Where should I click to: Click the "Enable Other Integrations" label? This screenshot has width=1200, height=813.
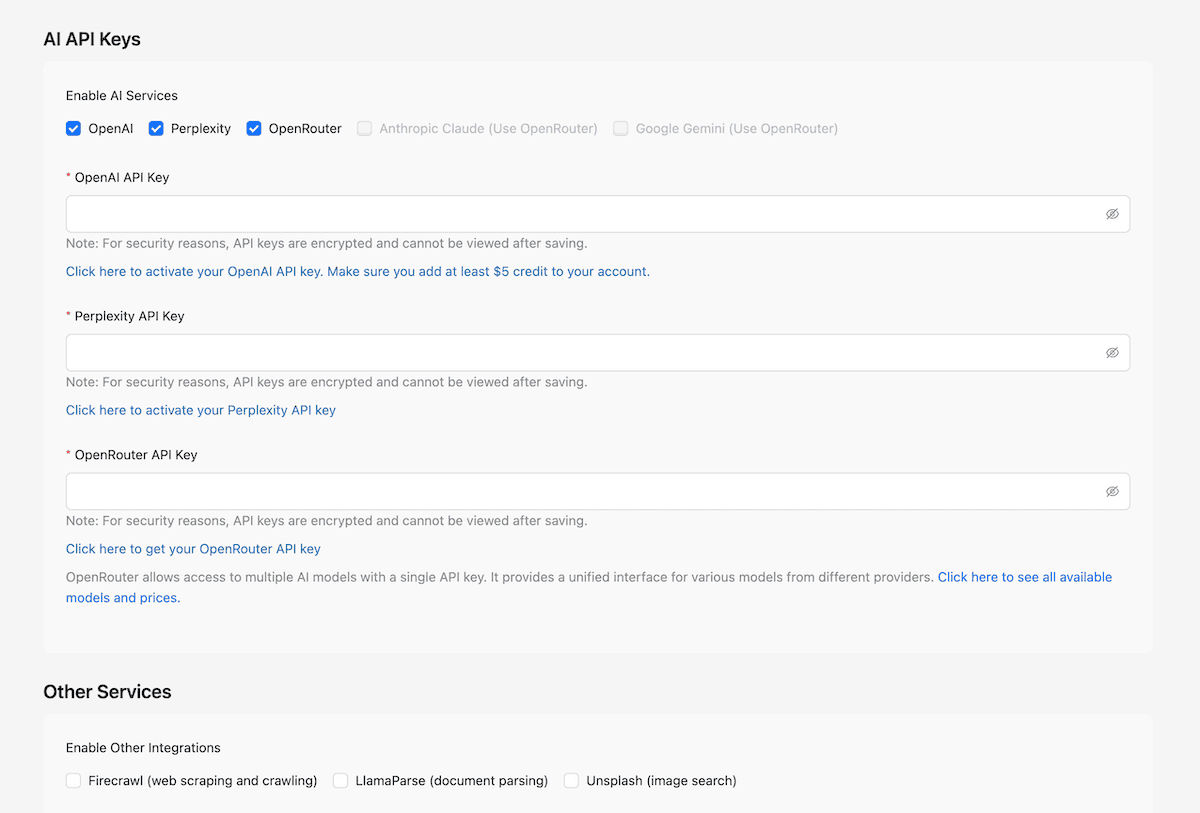[143, 748]
